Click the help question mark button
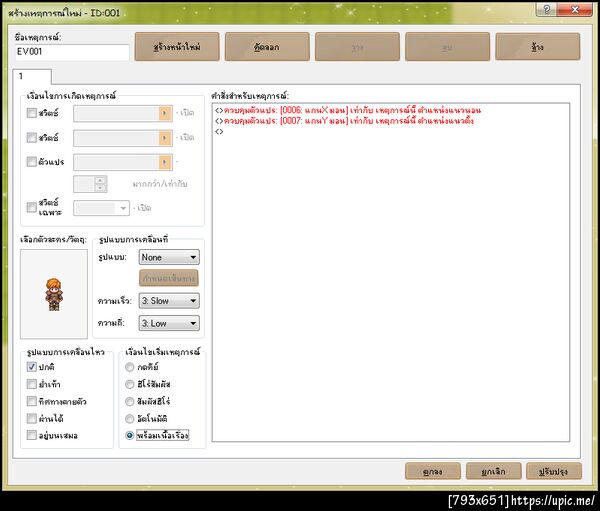The image size is (600, 511). pos(546,9)
